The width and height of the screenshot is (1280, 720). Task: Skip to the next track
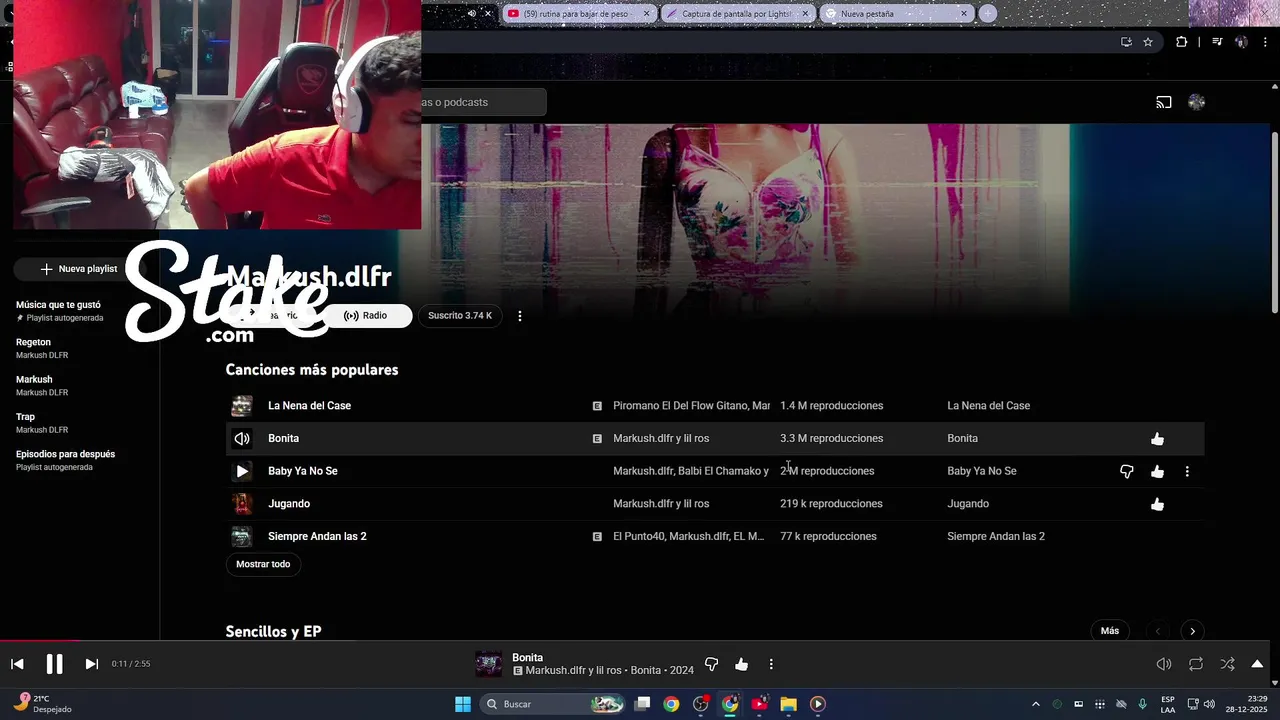[x=91, y=664]
